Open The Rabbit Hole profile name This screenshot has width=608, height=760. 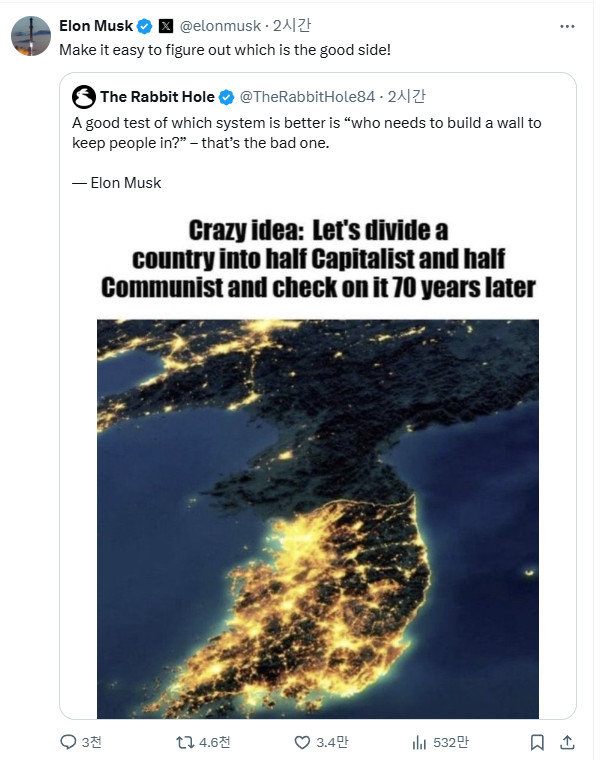tap(158, 97)
